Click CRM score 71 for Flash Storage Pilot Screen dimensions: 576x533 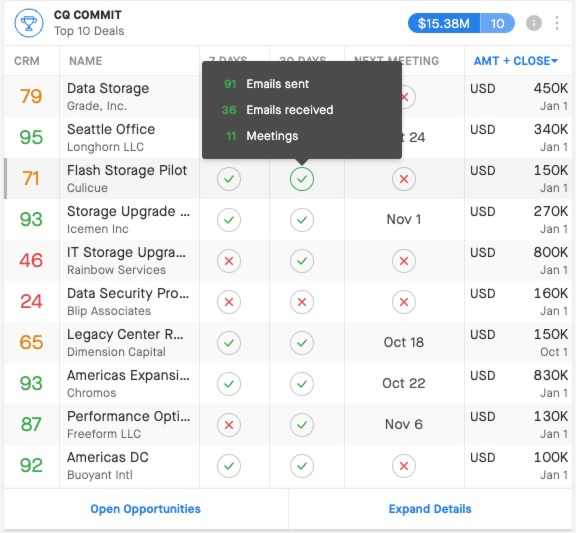coord(31,179)
